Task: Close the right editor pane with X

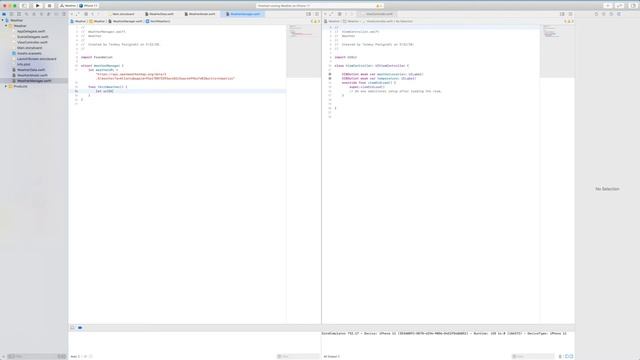Action: [x=325, y=14]
